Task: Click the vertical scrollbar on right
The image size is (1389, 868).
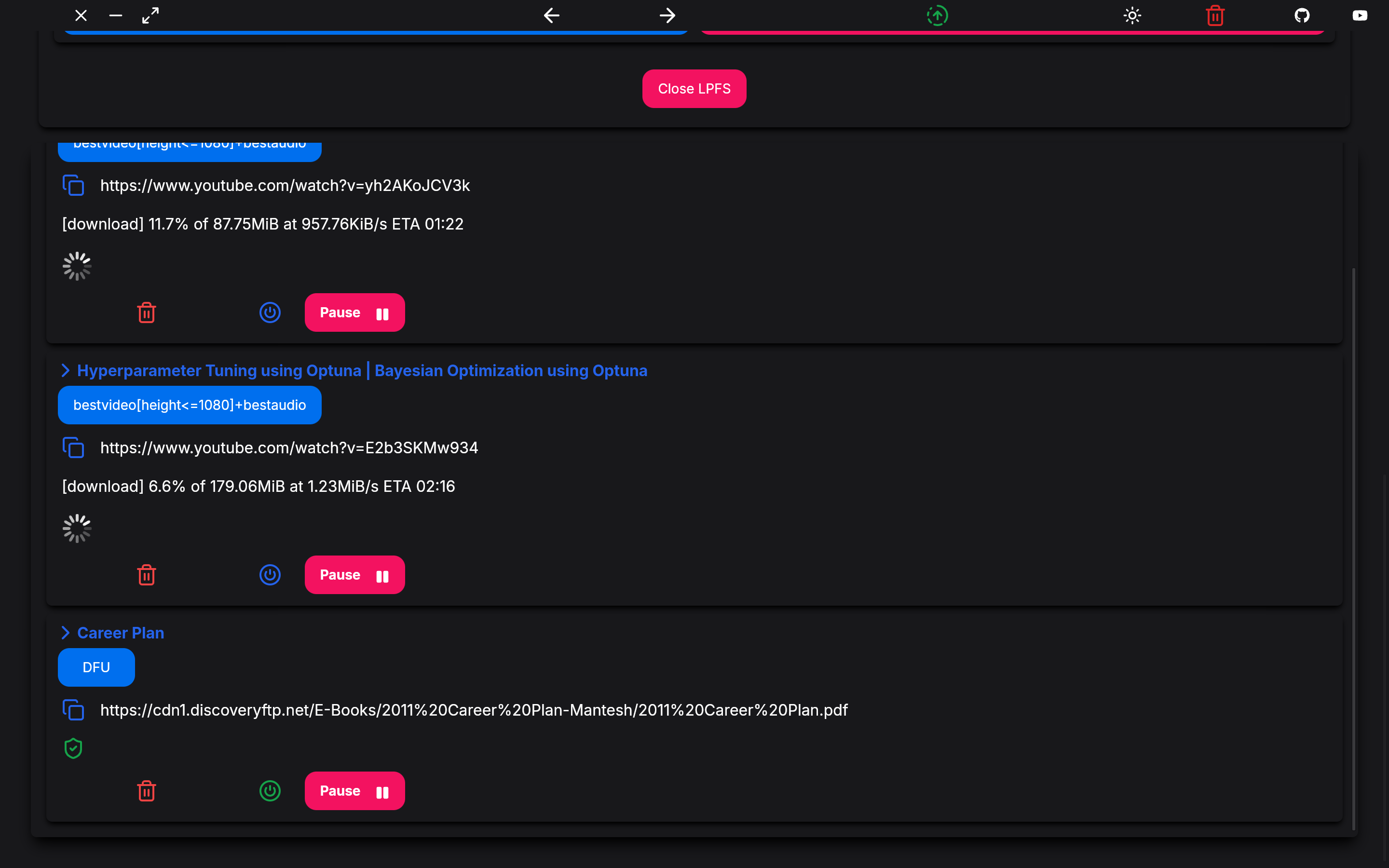Action: (x=1353, y=545)
